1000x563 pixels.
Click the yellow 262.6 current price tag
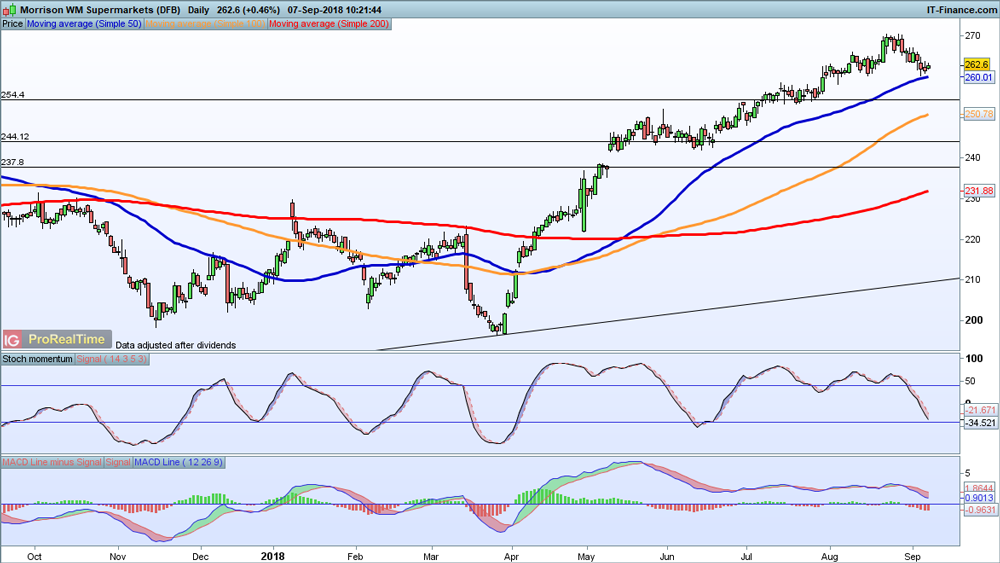[x=976, y=64]
